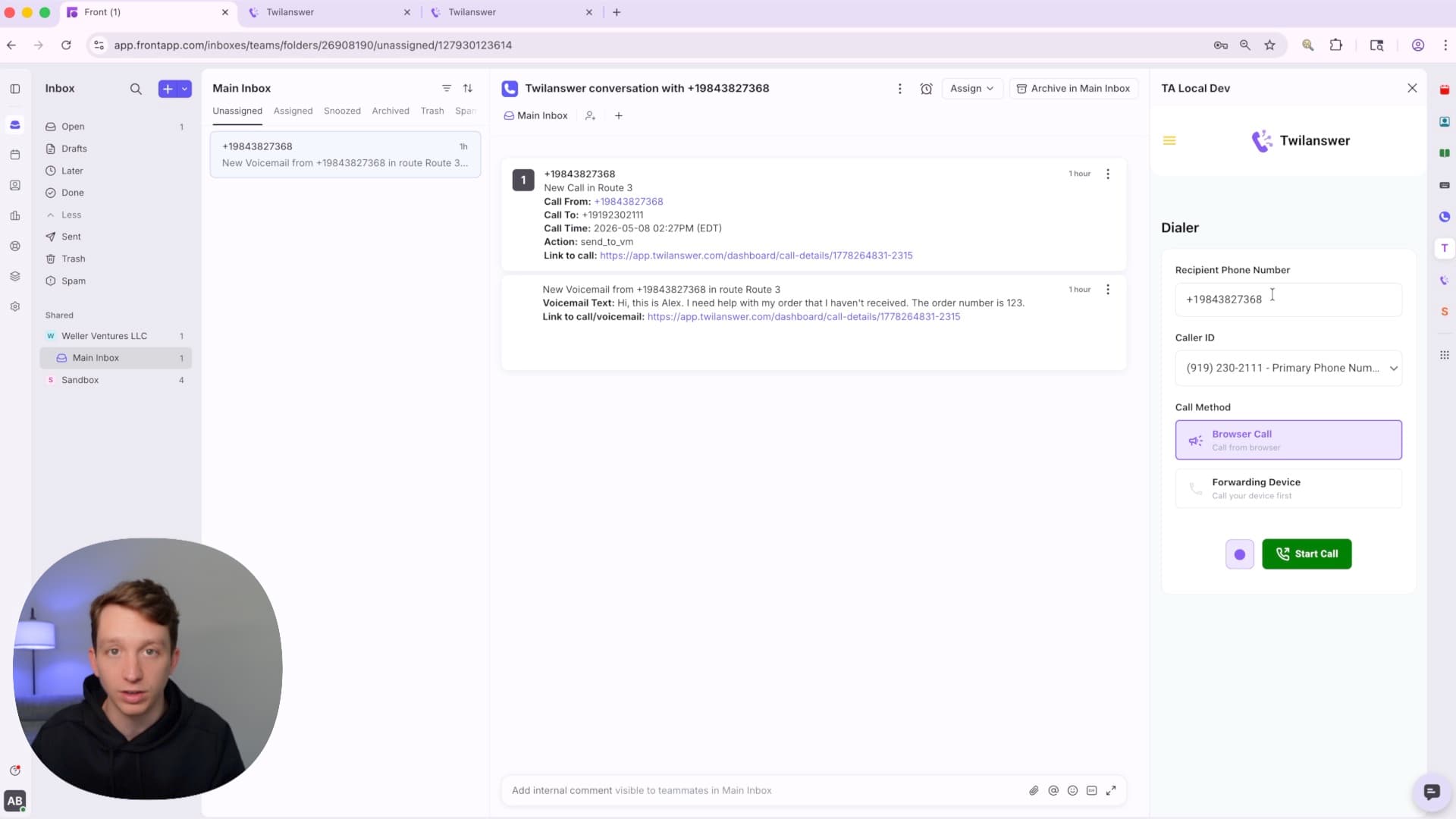Image resolution: width=1456 pixels, height=819 pixels.
Task: Collapse the Less folder list
Action: pos(115,215)
